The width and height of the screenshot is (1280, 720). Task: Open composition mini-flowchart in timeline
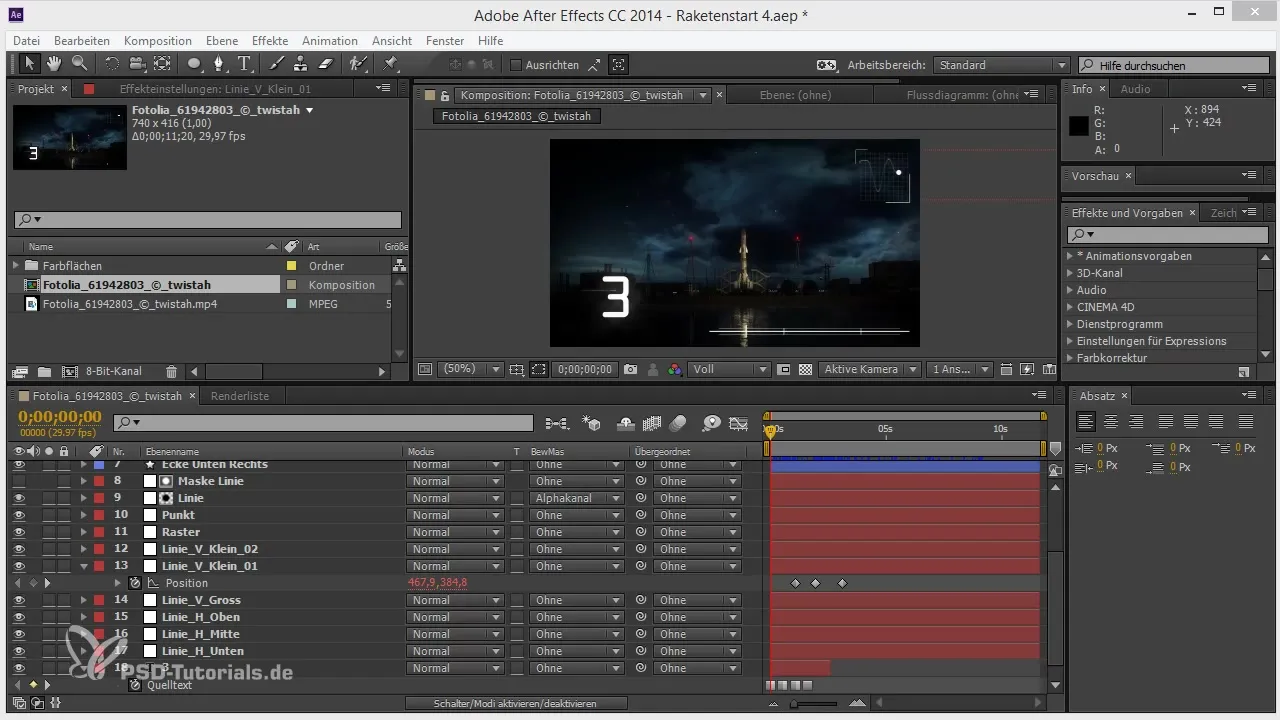(x=558, y=423)
